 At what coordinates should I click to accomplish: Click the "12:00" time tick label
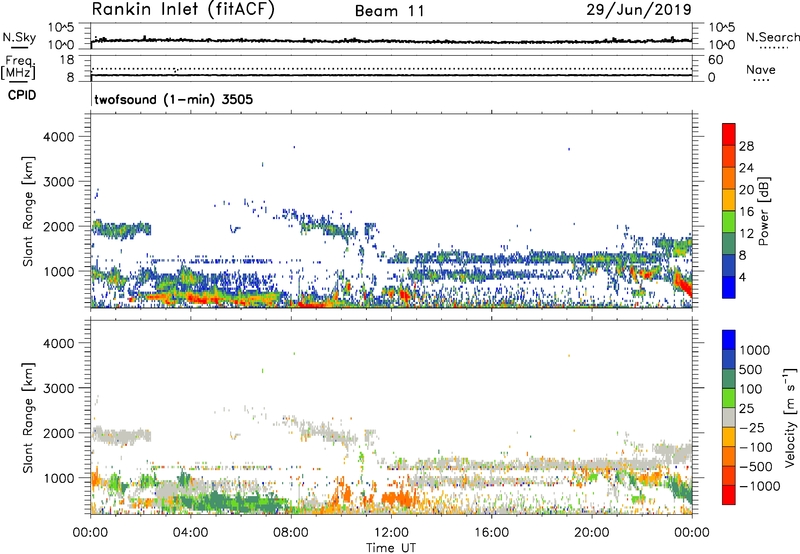click(x=391, y=533)
